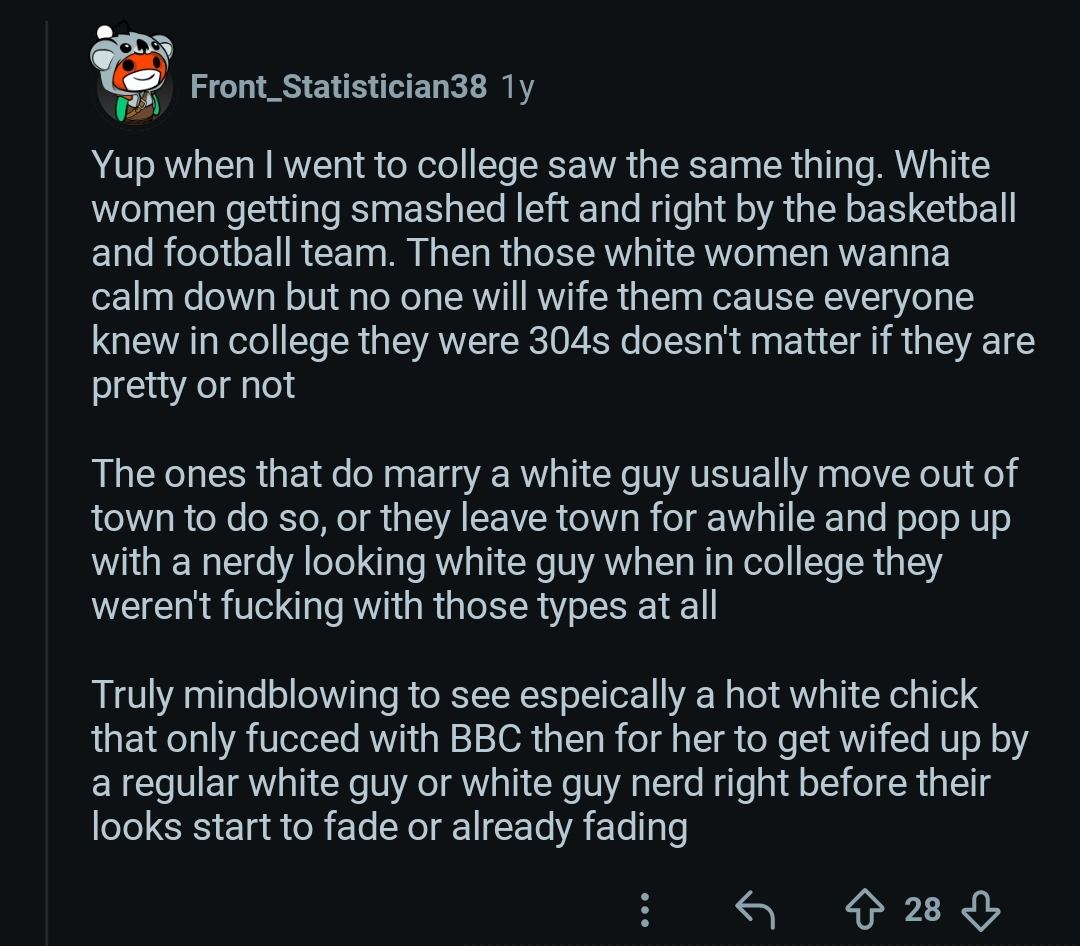
Task: Open the three-dot comment options menu
Action: pos(645,908)
